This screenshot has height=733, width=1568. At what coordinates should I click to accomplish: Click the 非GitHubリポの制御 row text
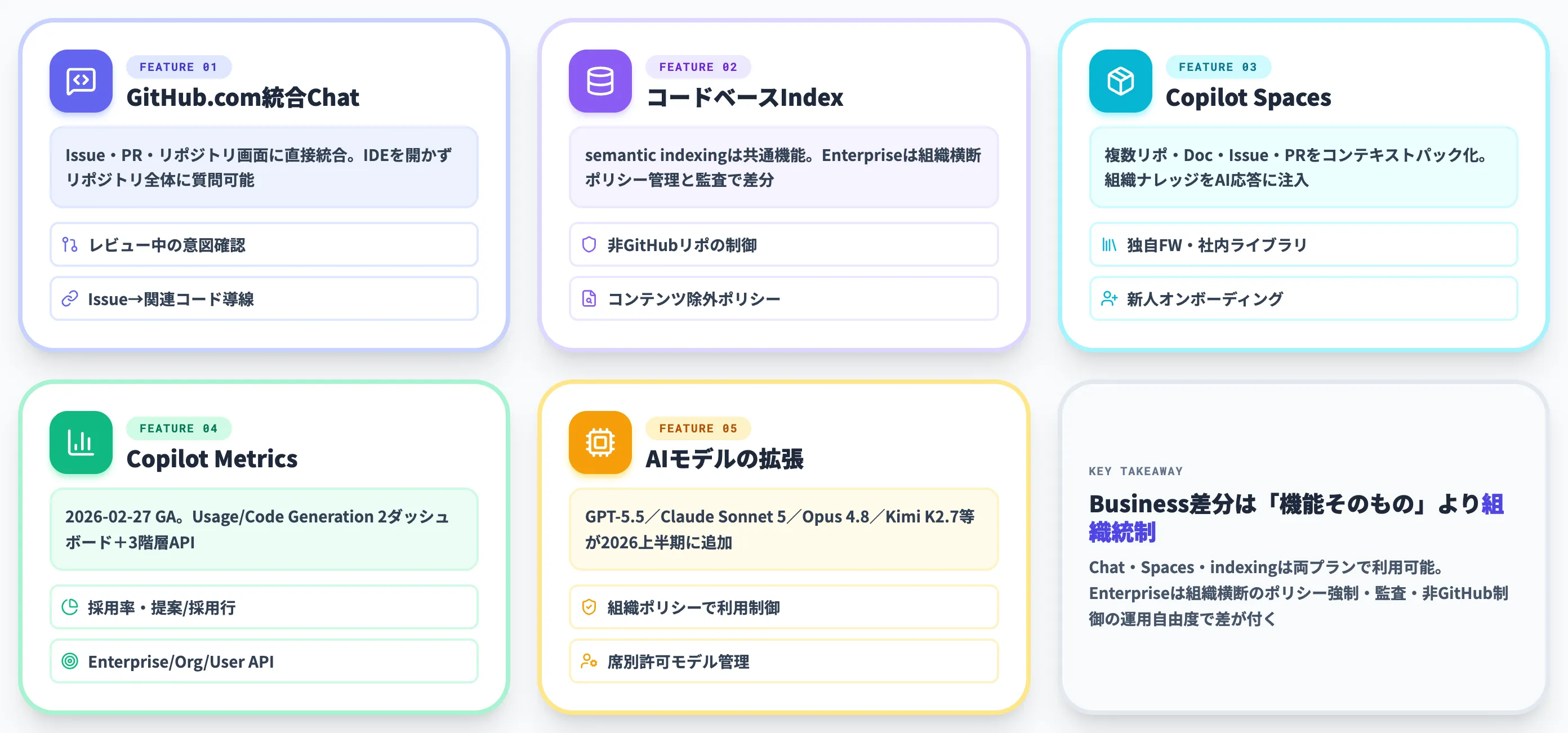(683, 244)
